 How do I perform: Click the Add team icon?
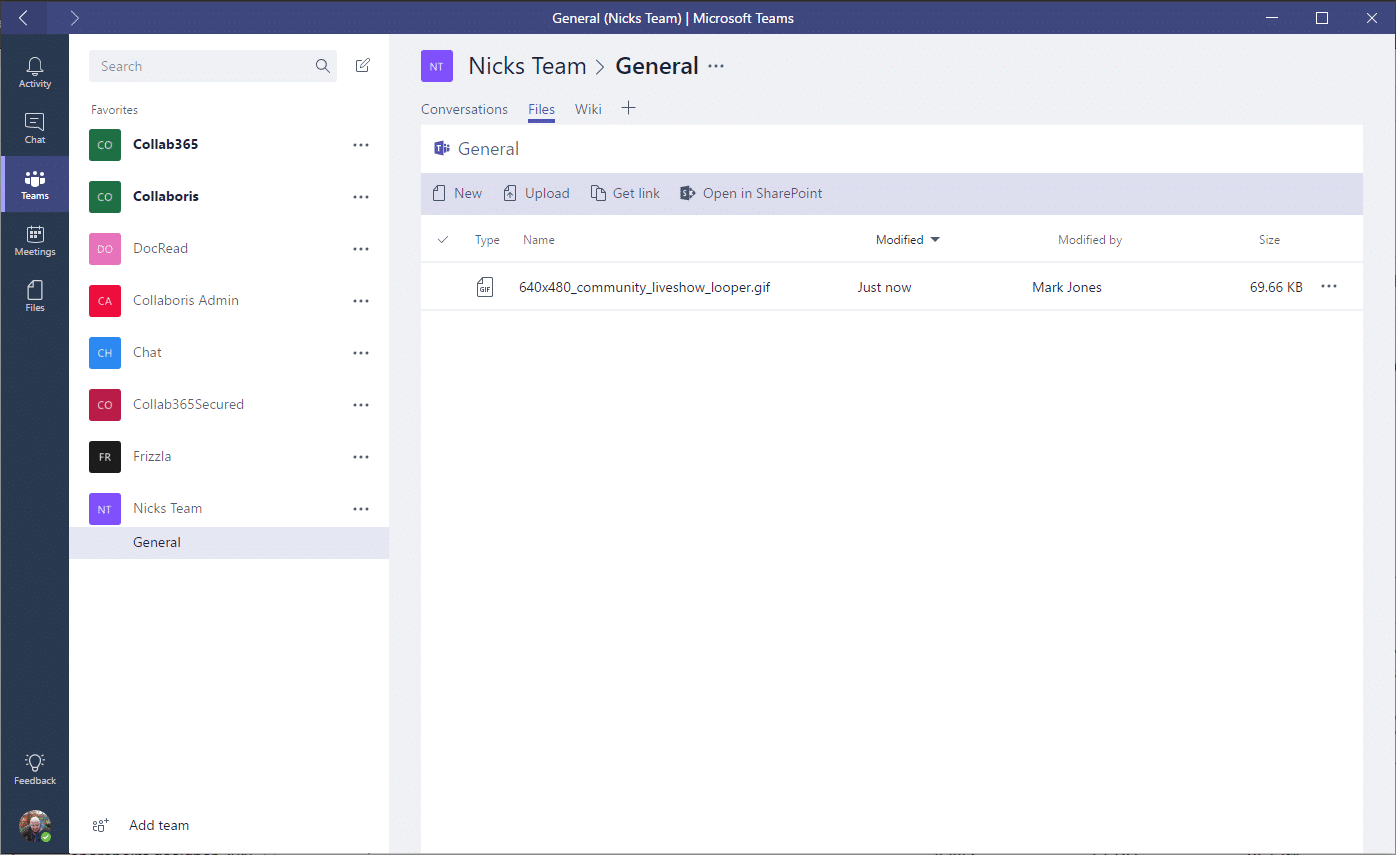coord(100,825)
